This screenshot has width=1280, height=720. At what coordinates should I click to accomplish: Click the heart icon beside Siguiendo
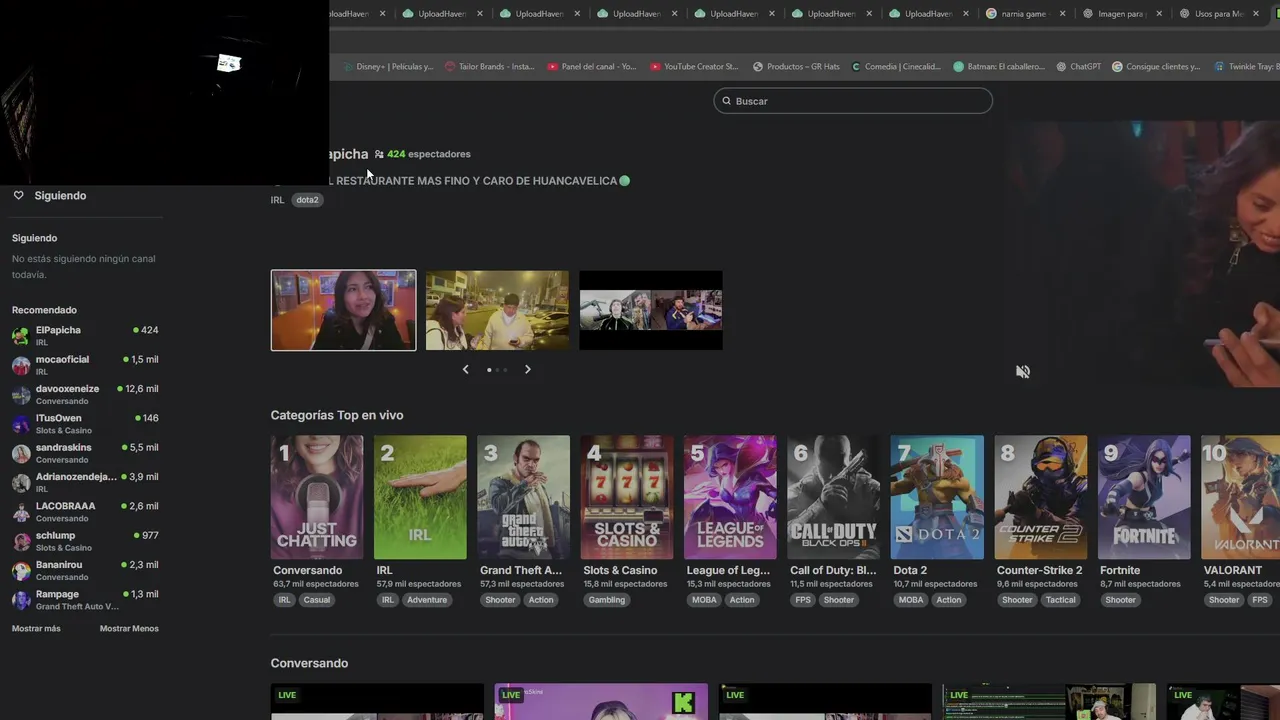pos(18,195)
